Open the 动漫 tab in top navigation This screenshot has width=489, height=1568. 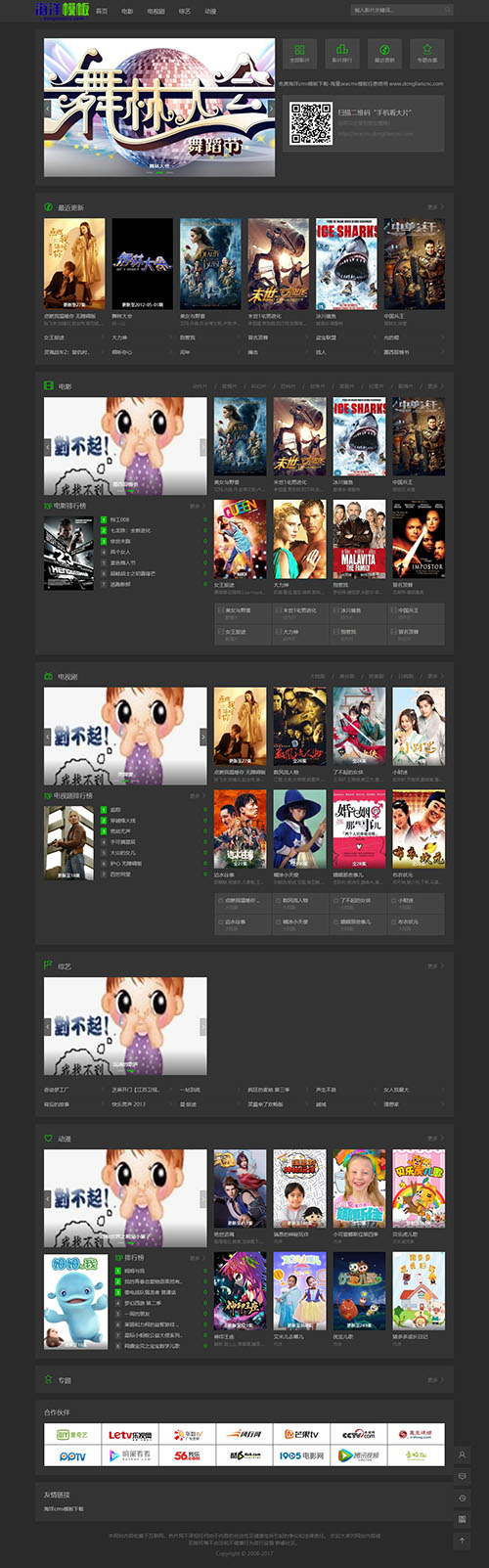pyautogui.click(x=210, y=11)
